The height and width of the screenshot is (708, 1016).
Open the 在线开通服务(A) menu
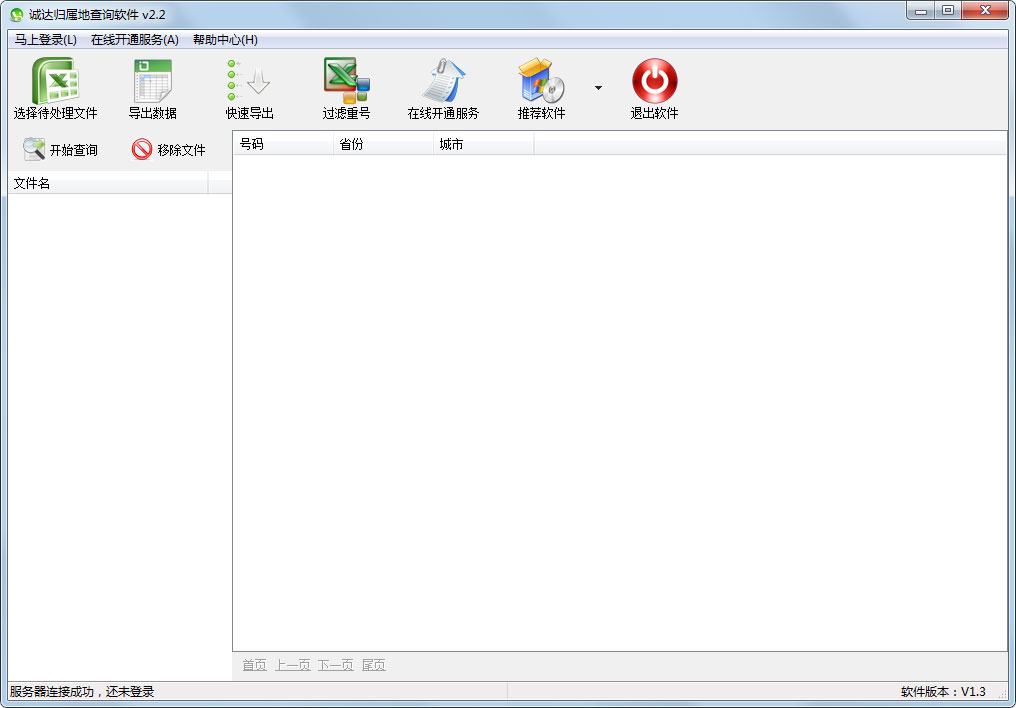(134, 40)
